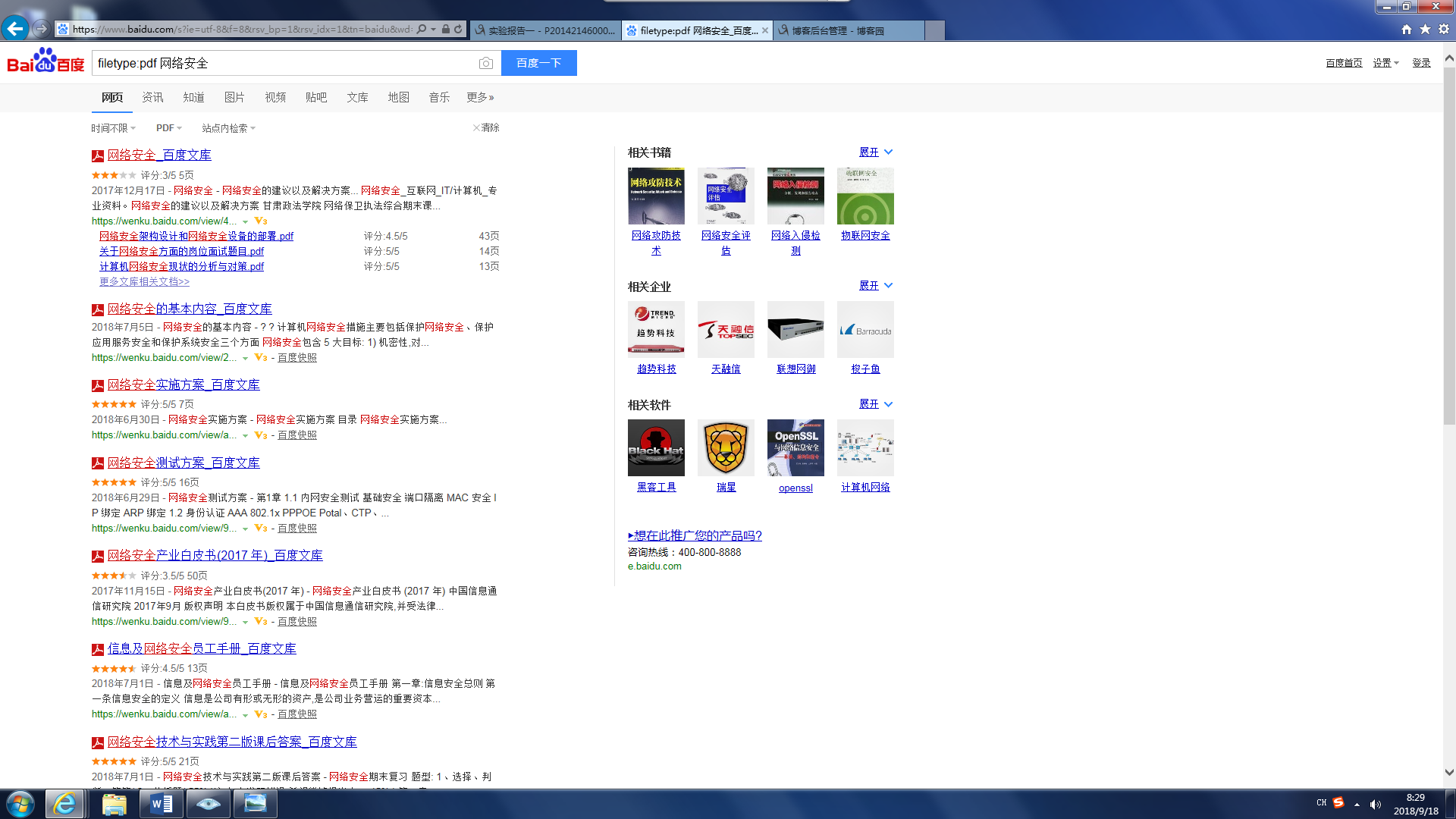Viewport: 1456px width, 819px height.
Task: Click the volume speaker tray icon
Action: (x=1376, y=805)
